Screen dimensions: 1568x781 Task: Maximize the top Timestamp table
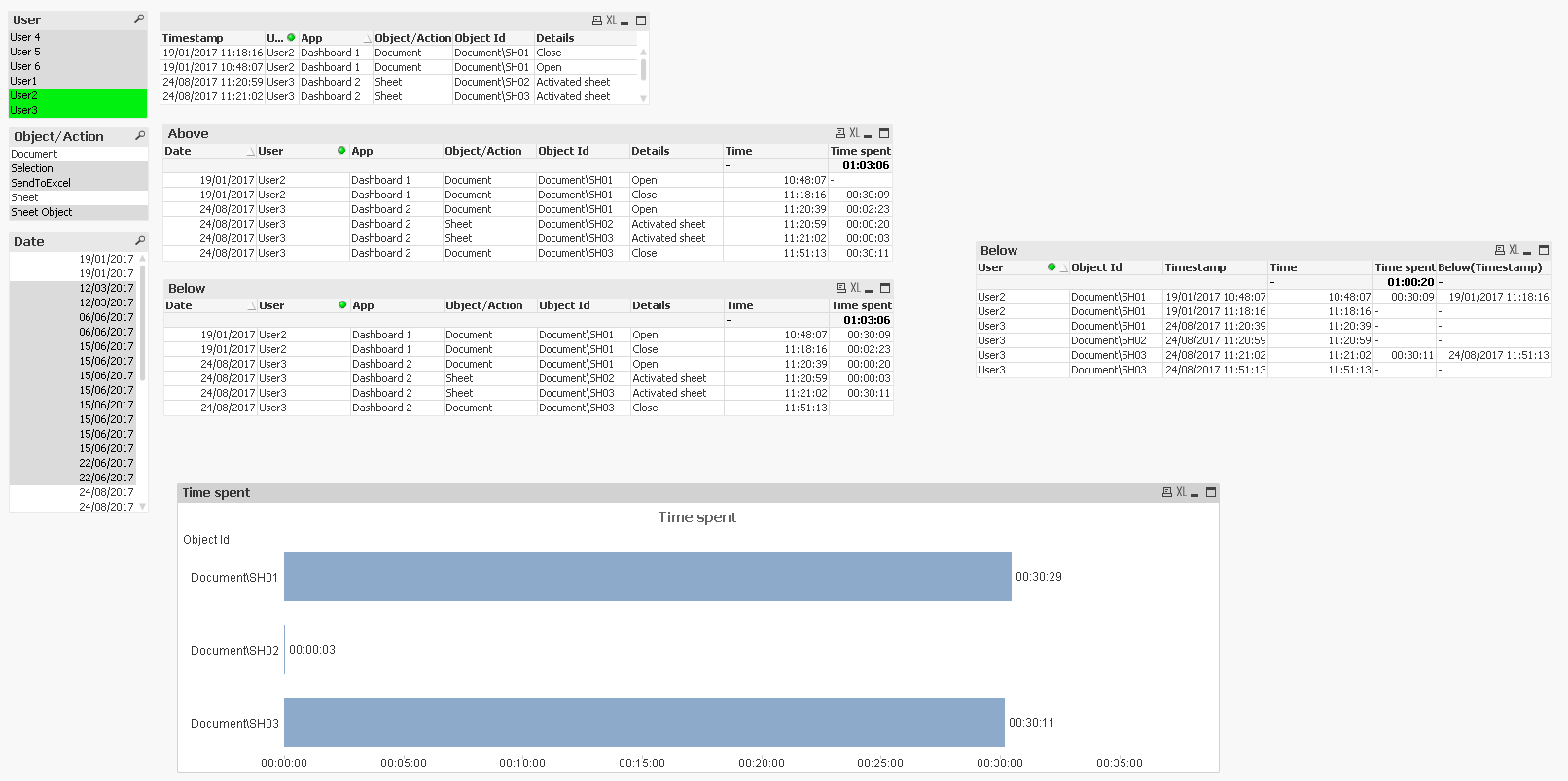[641, 20]
